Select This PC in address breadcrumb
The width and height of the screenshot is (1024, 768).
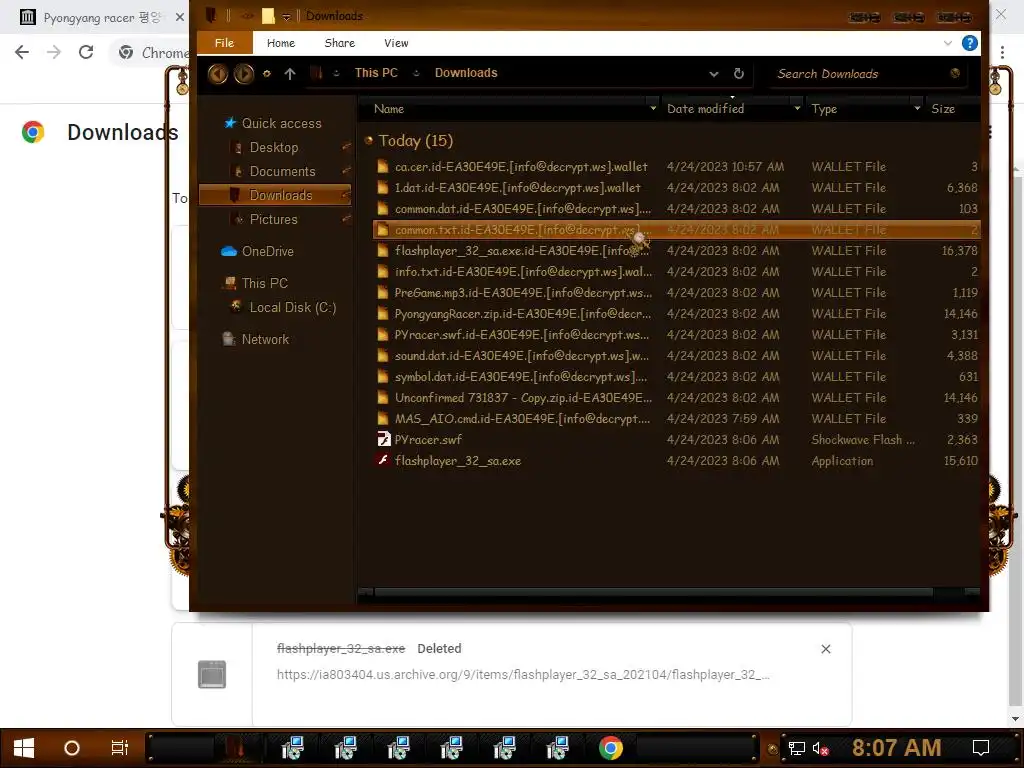coord(376,73)
